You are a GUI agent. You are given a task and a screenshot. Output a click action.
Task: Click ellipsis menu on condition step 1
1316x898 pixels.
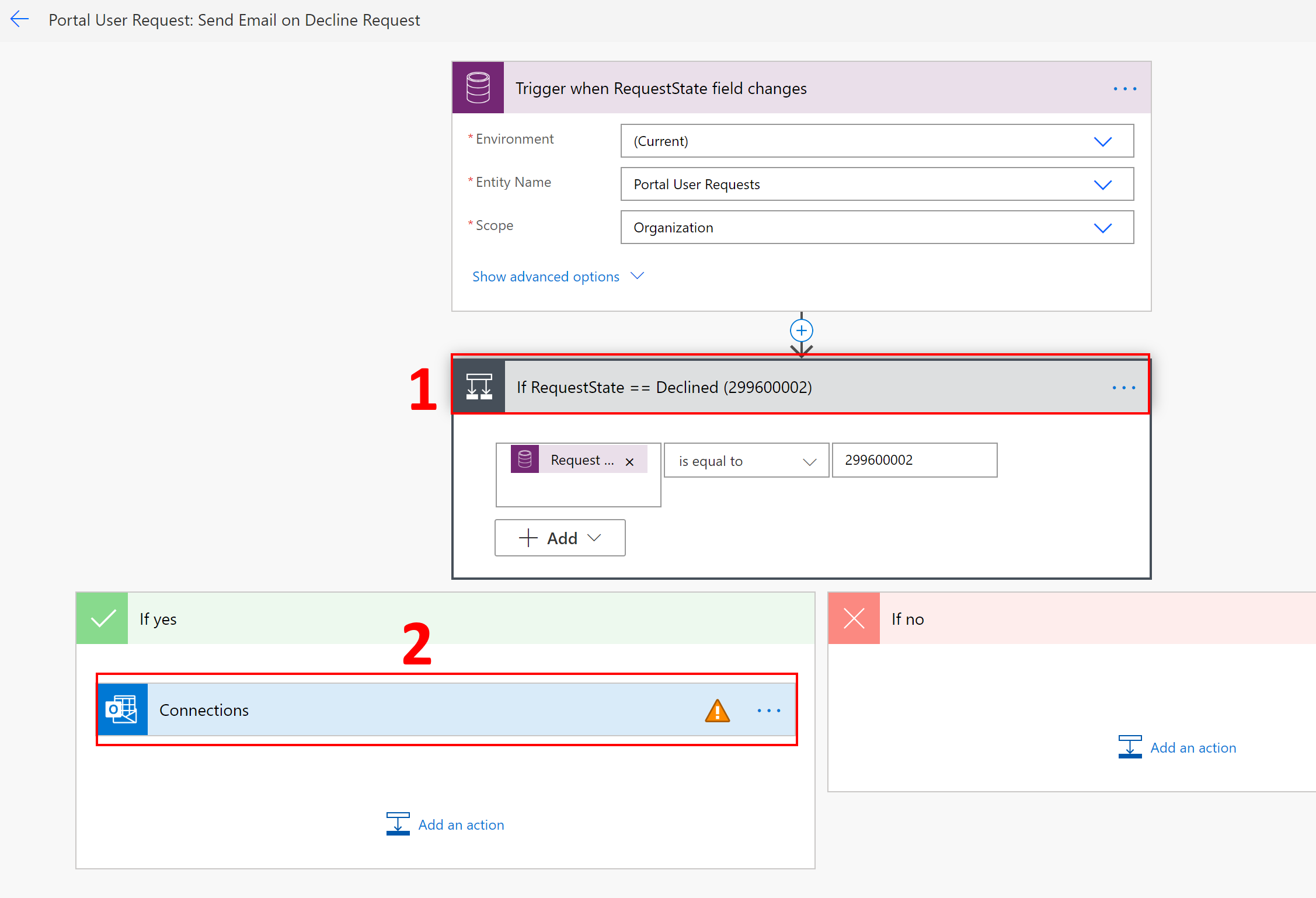(1124, 385)
